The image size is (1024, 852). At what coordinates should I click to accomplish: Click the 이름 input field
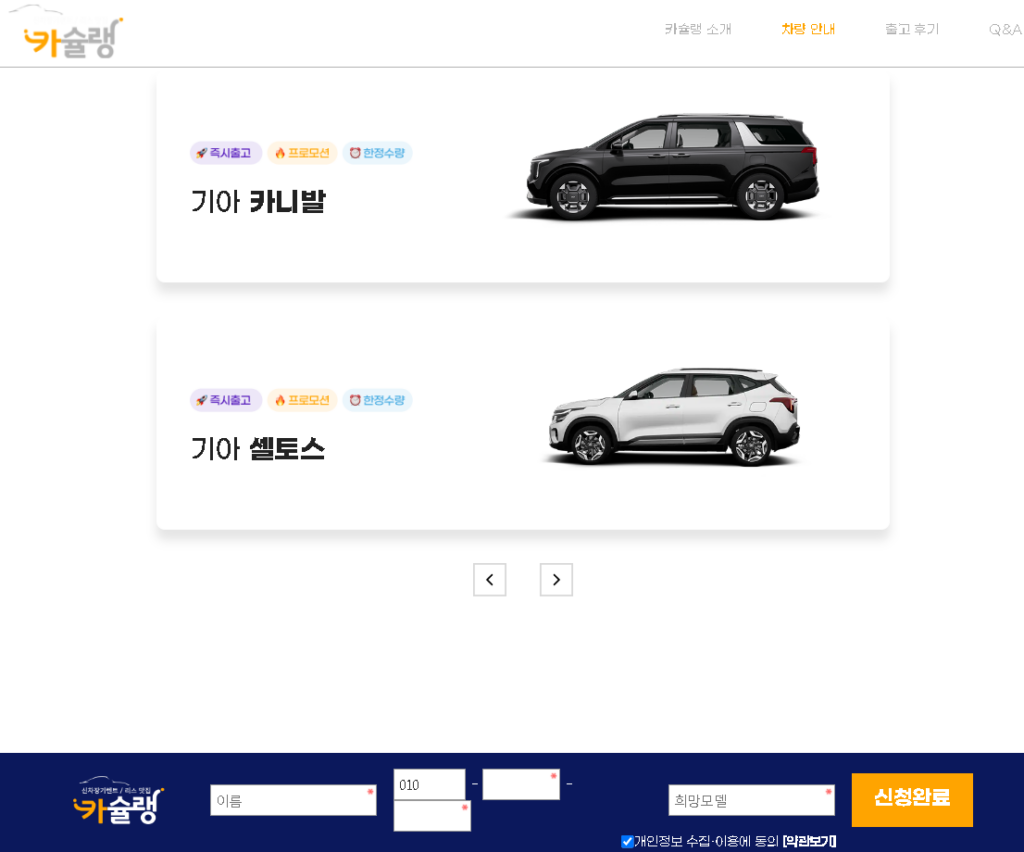292,800
